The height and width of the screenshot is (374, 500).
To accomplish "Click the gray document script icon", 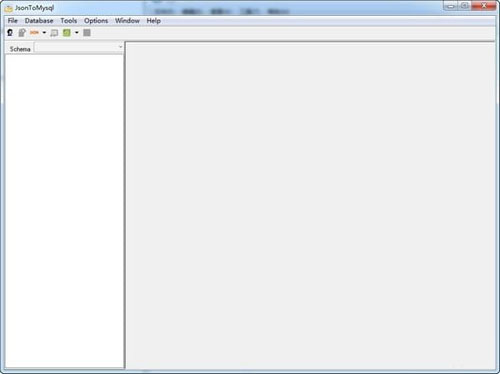I will (22, 33).
